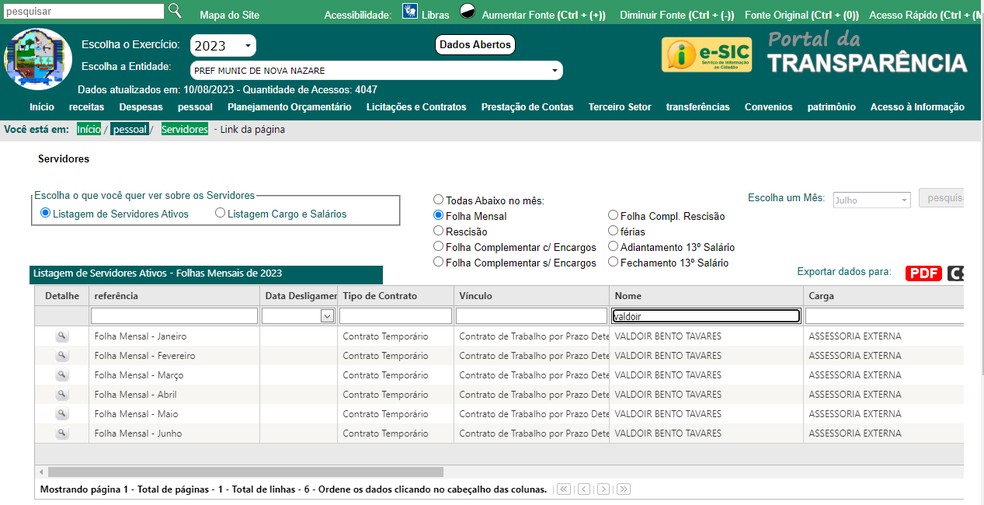Open detail magnifier for Folha Mensal - Março

click(62, 375)
